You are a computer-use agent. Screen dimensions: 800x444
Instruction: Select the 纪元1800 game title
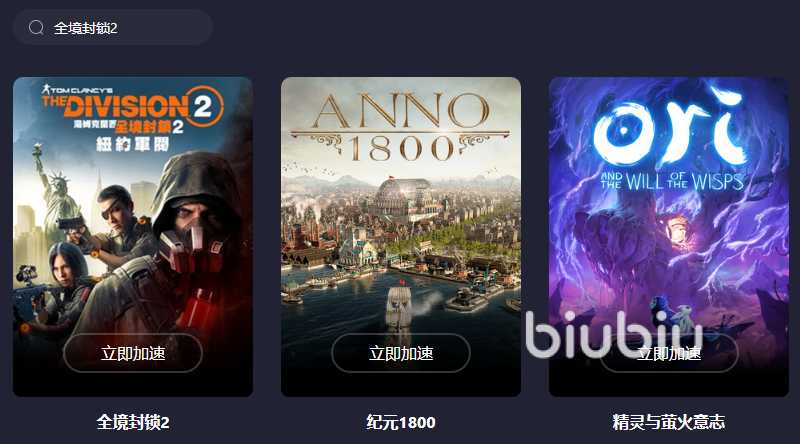(401, 423)
